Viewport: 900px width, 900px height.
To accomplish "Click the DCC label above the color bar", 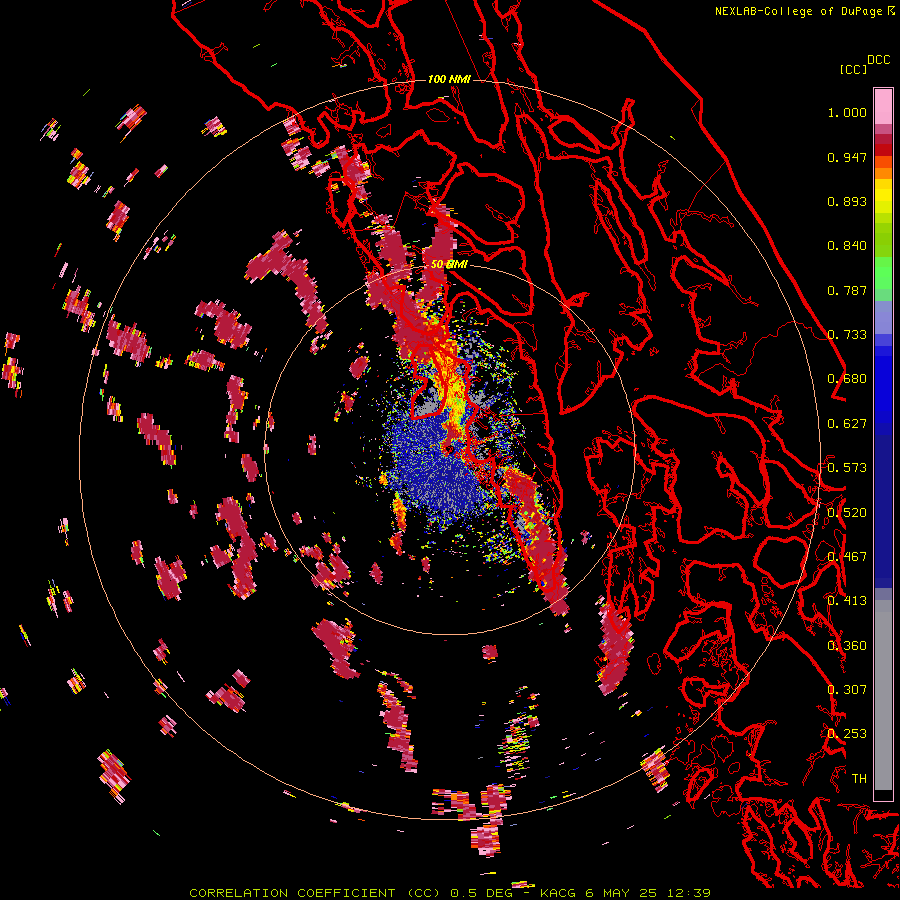I will point(878,60).
